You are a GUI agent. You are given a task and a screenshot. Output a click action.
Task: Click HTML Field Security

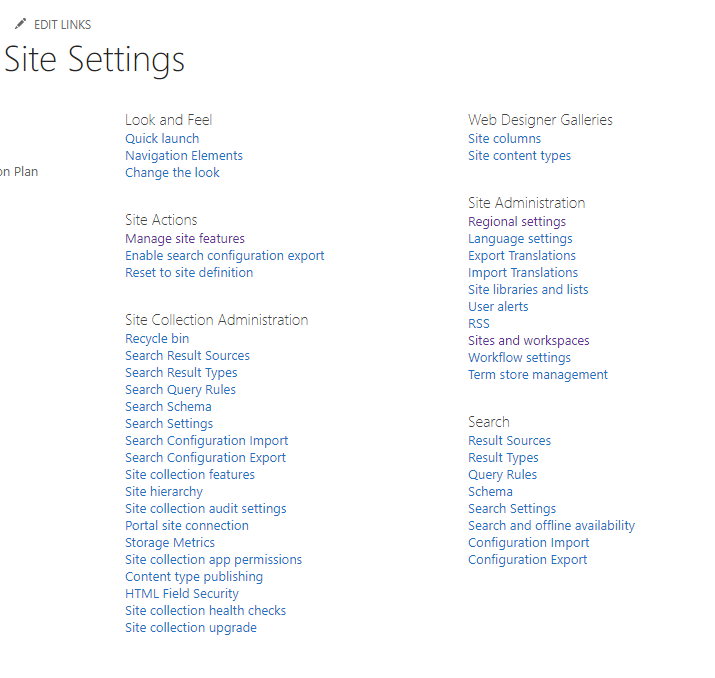182,594
